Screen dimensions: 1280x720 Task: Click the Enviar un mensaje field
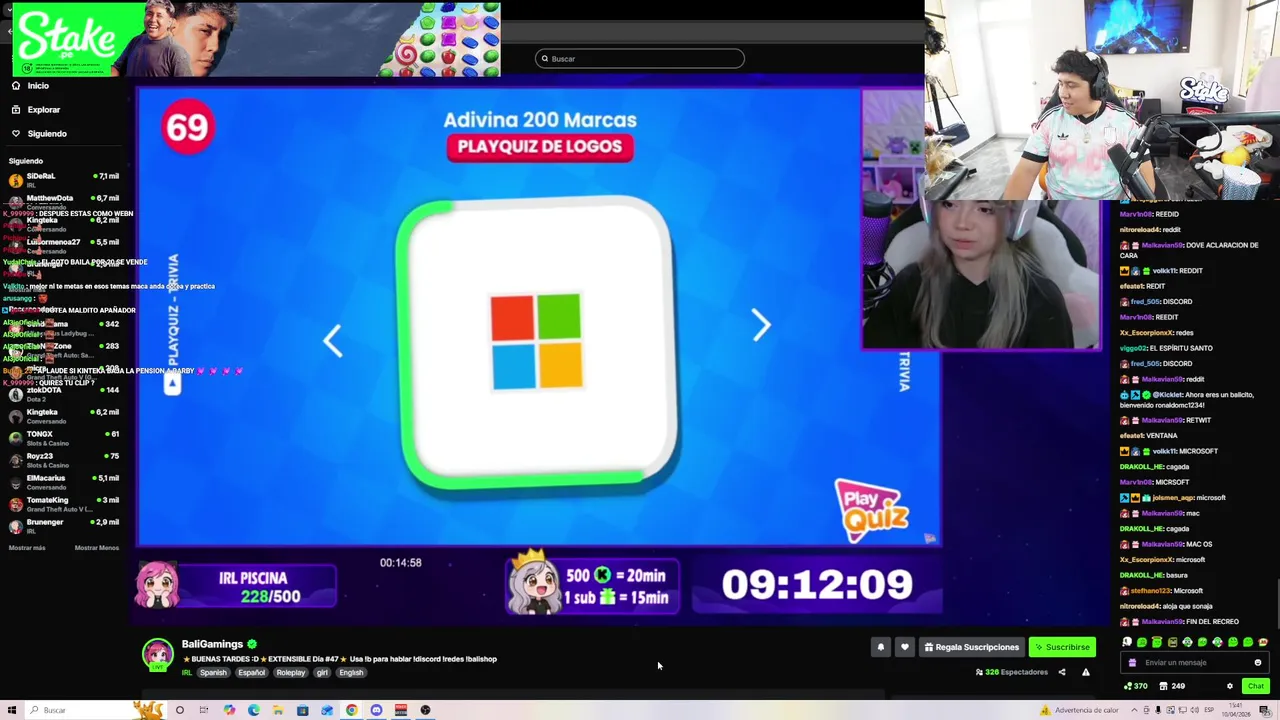[1196, 663]
